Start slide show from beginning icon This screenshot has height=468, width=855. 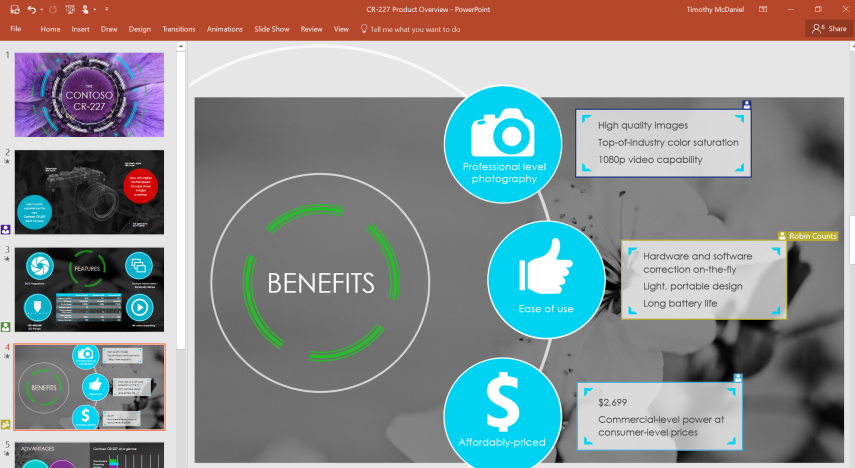[70, 9]
